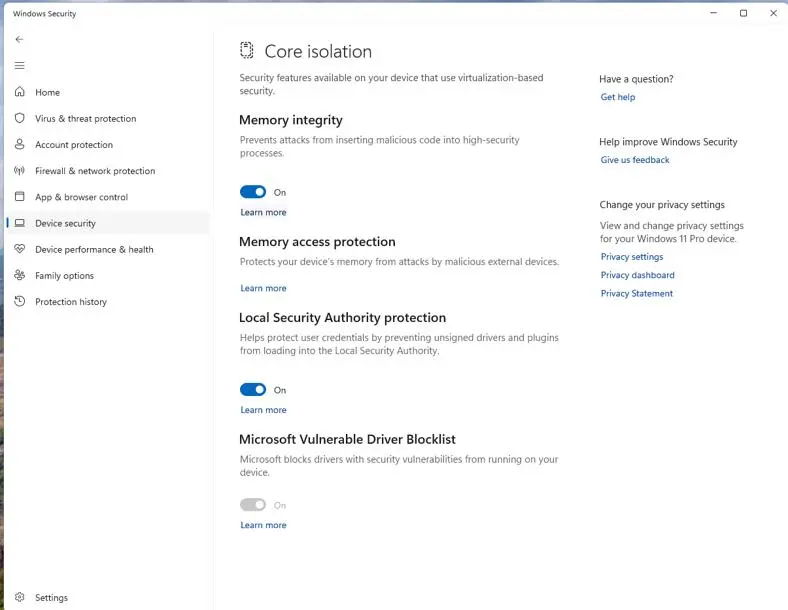Open App & browser control page
This screenshot has width=788, height=610.
click(x=81, y=197)
